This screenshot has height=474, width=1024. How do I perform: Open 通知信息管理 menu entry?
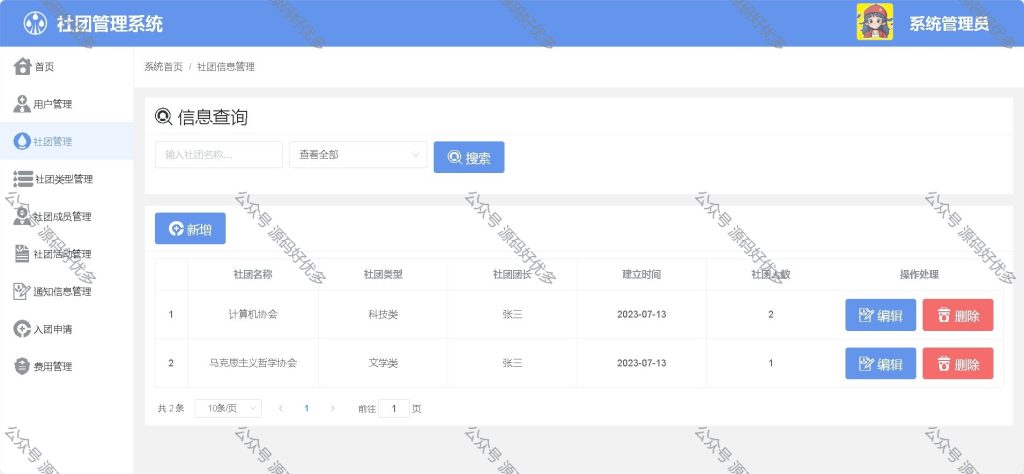[67, 291]
